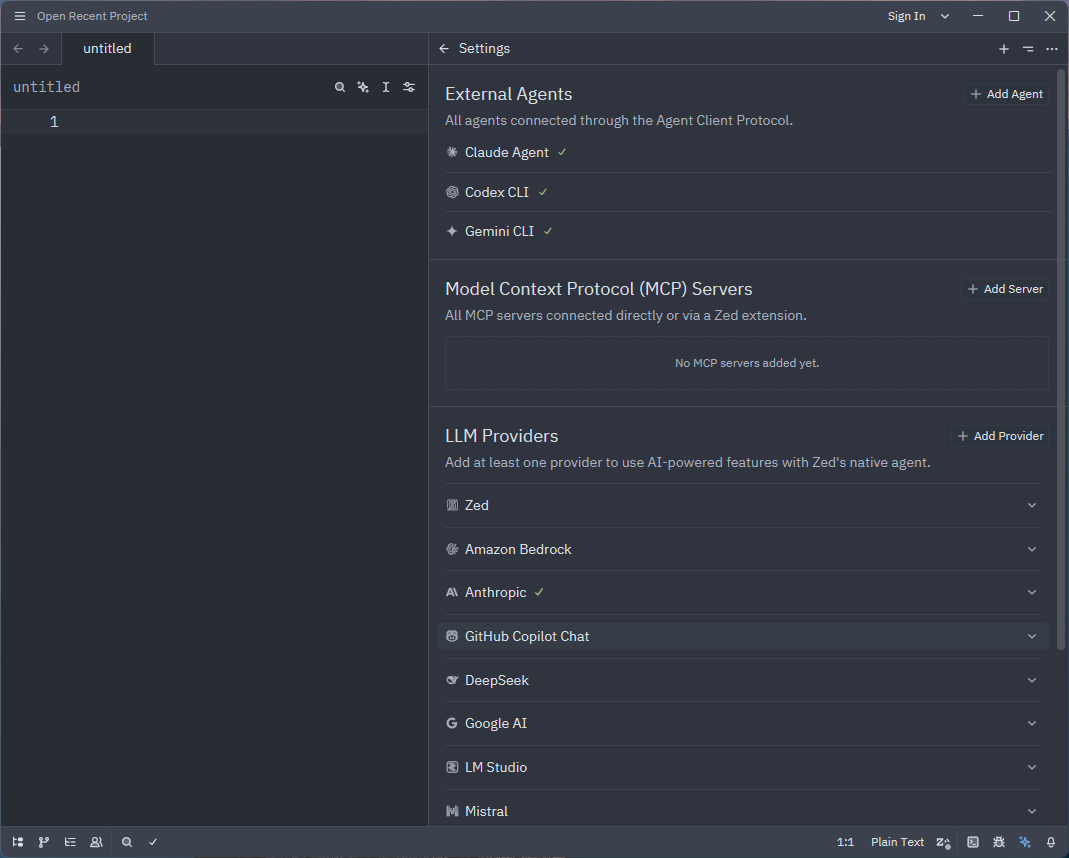The height and width of the screenshot is (858, 1069).
Task: Click the Add Agent button
Action: pos(1006,94)
